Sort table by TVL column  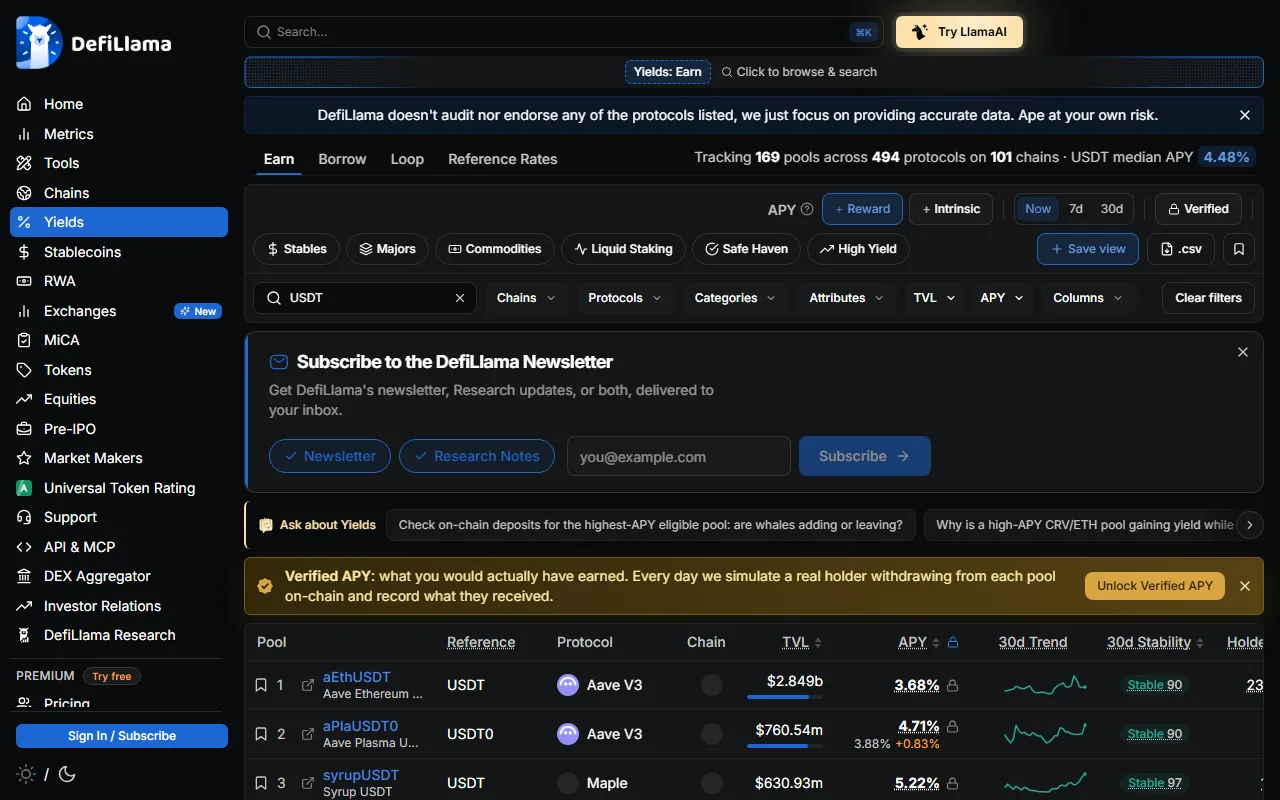tap(802, 642)
